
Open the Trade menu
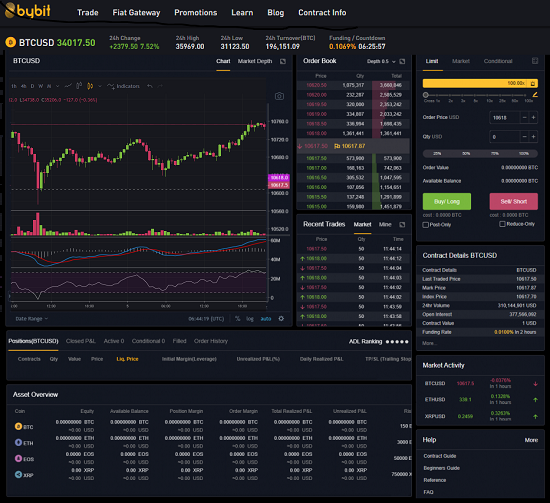point(88,13)
